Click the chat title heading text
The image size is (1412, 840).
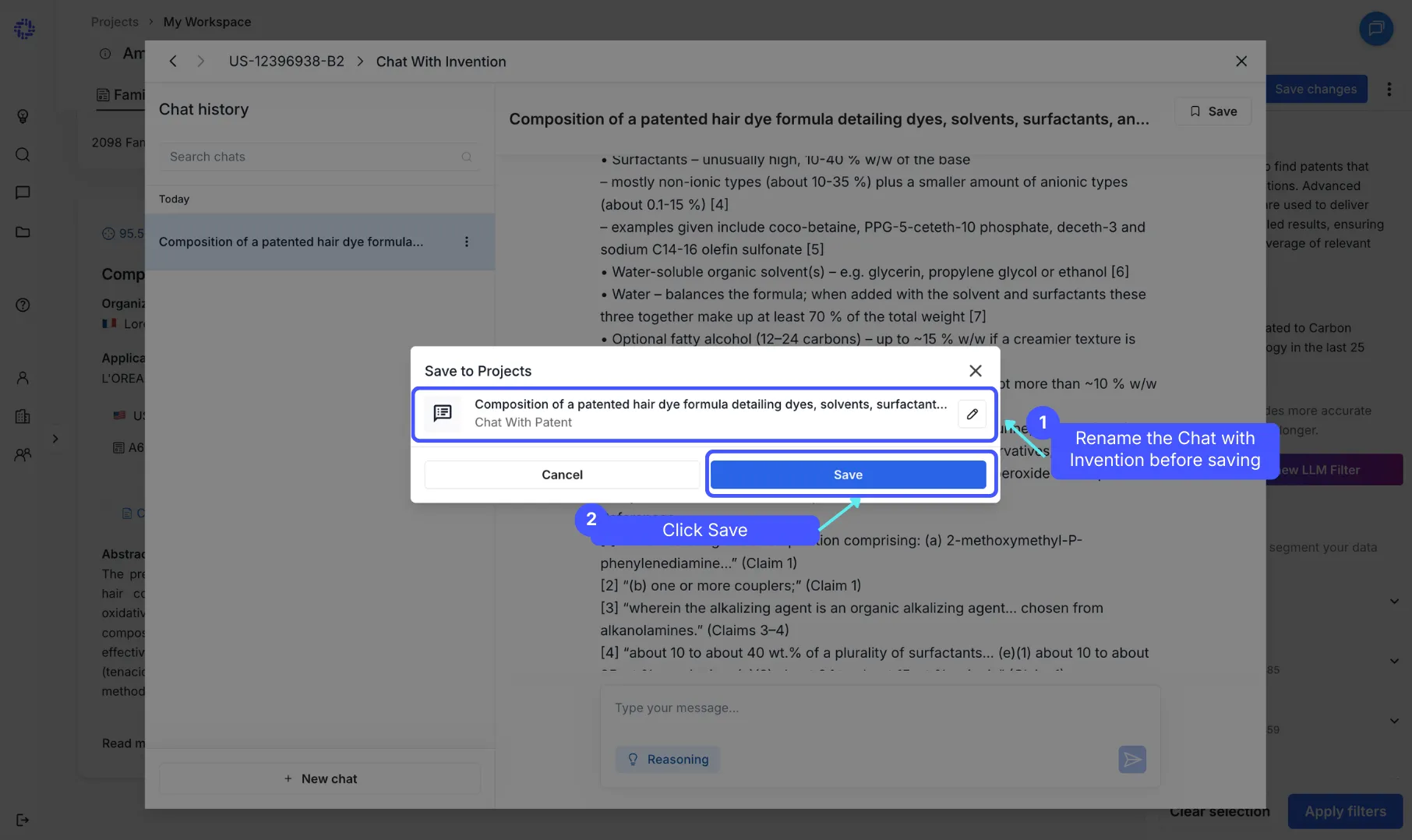[829, 119]
